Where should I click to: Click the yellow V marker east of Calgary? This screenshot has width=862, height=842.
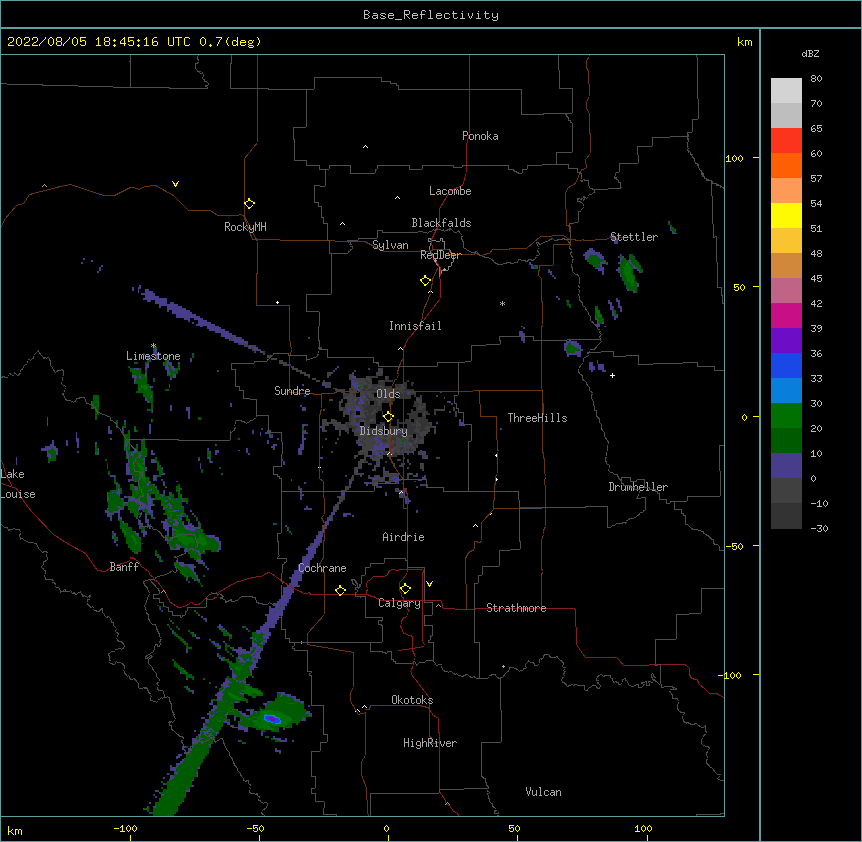point(429,584)
